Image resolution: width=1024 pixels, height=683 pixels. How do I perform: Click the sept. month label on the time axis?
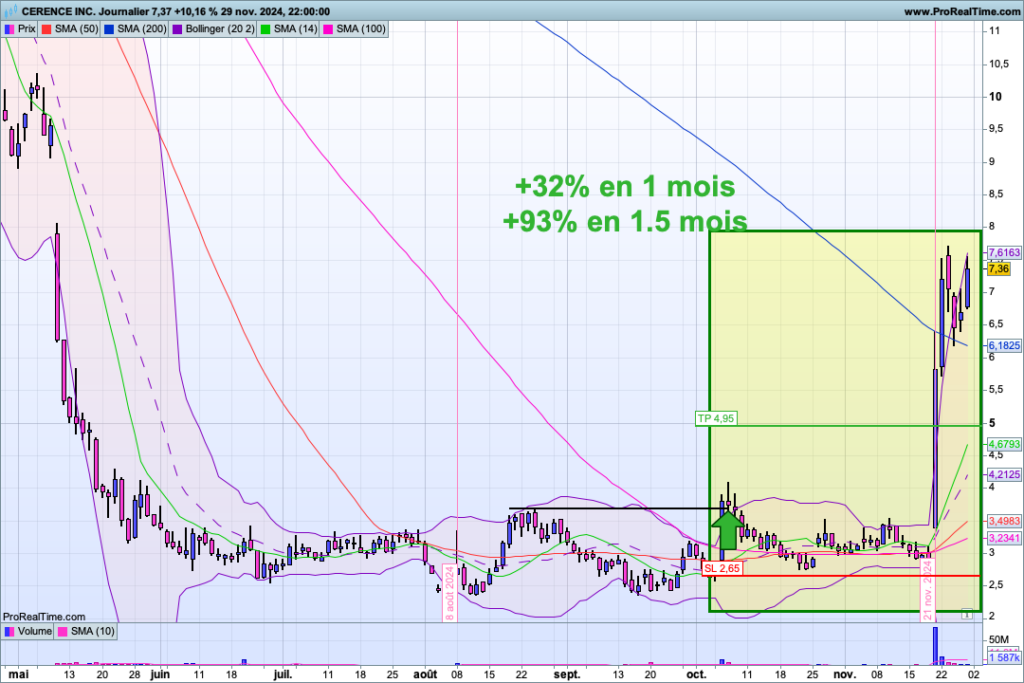point(567,675)
